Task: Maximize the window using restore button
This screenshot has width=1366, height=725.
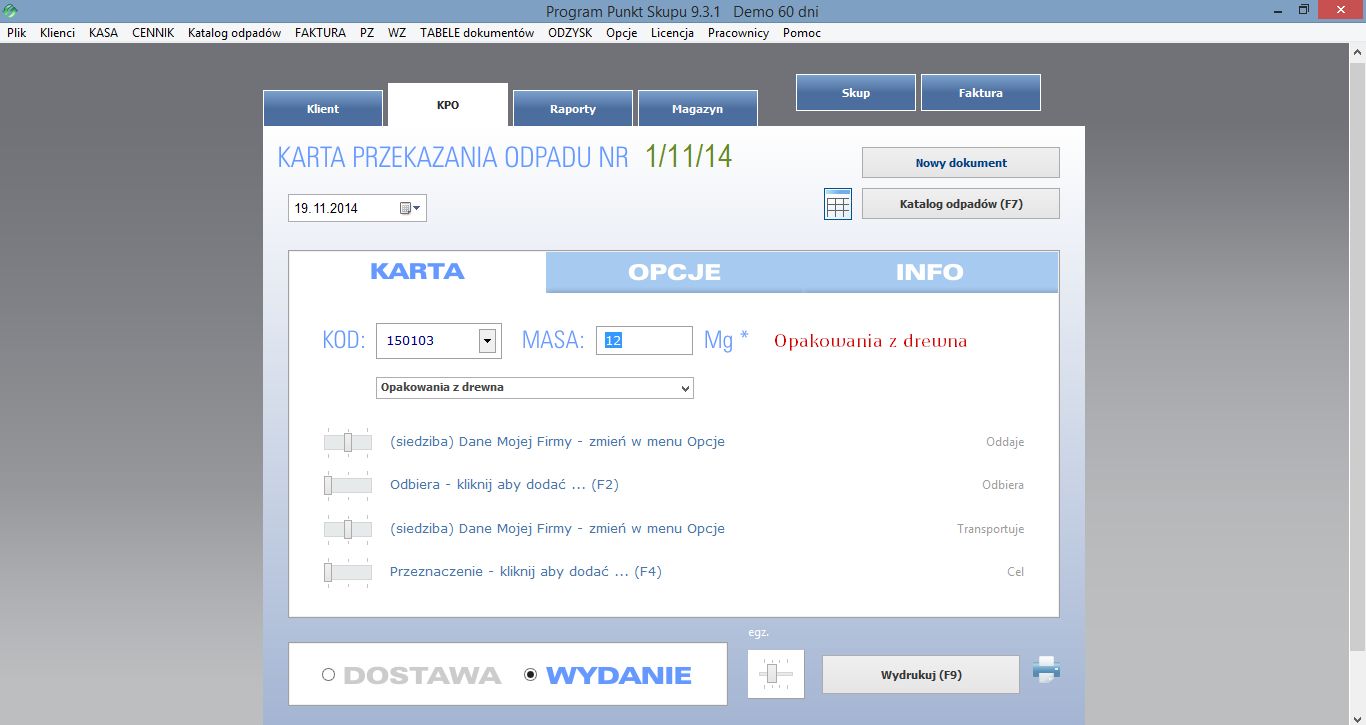Action: [x=1303, y=10]
